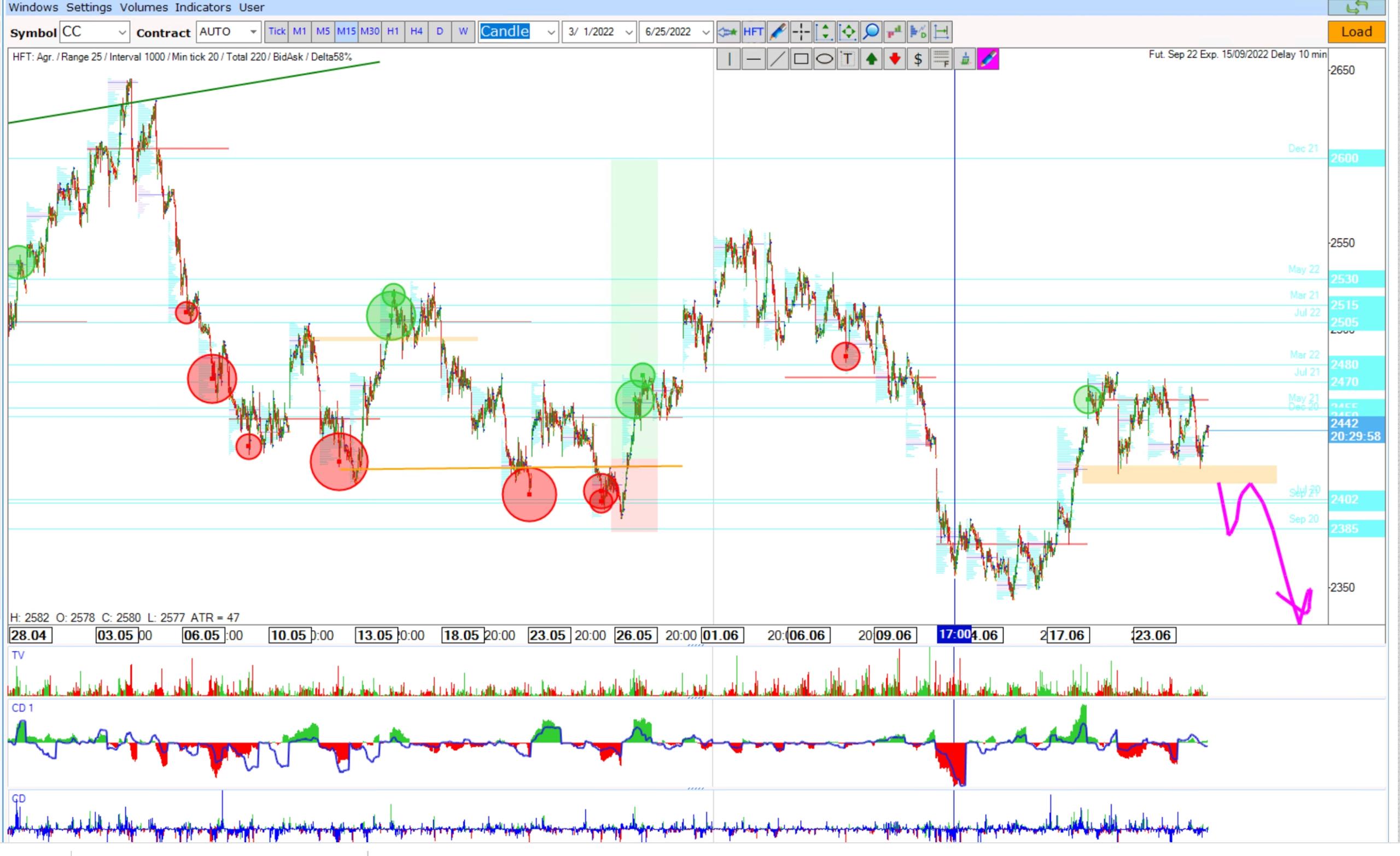Expand the Contract AUTO dropdown
1400x856 pixels.
pos(253,32)
